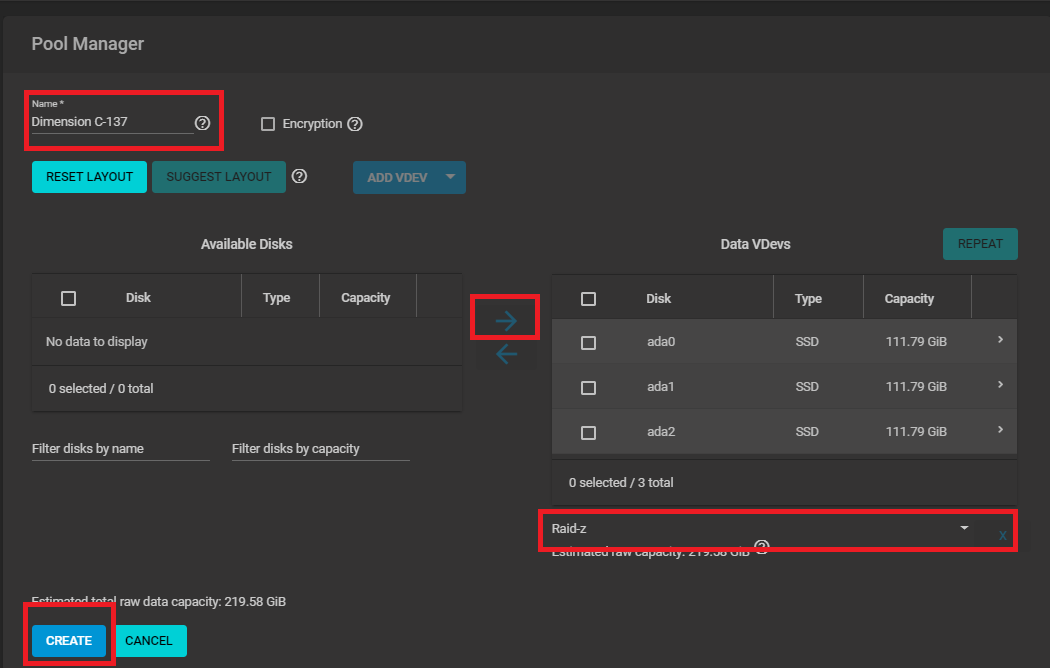Expand the ada1 row details chevron
1050x668 pixels.
pos(1000,386)
